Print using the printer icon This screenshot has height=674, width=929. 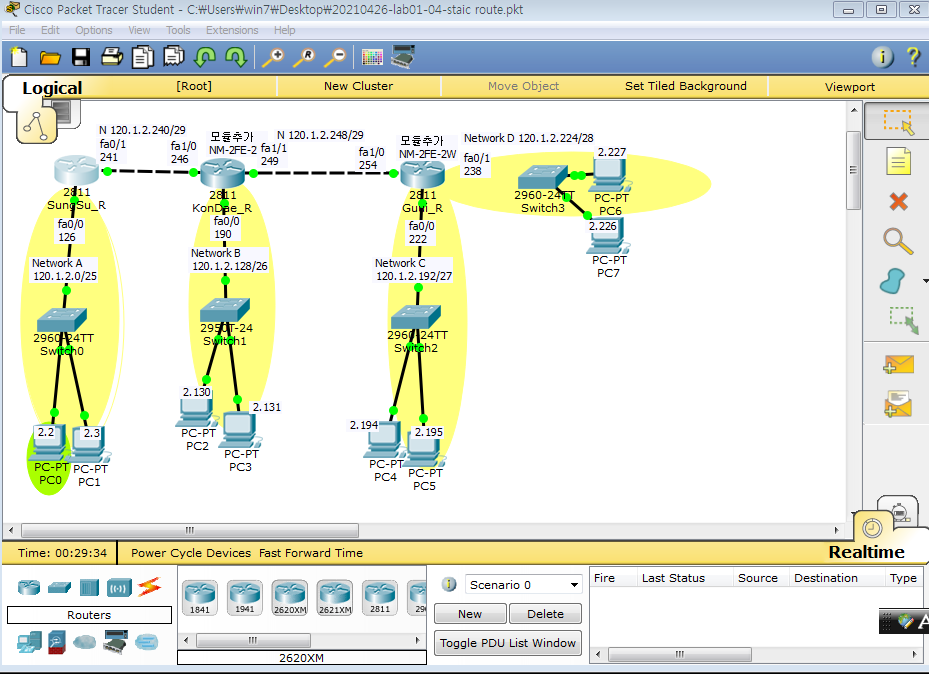[112, 57]
